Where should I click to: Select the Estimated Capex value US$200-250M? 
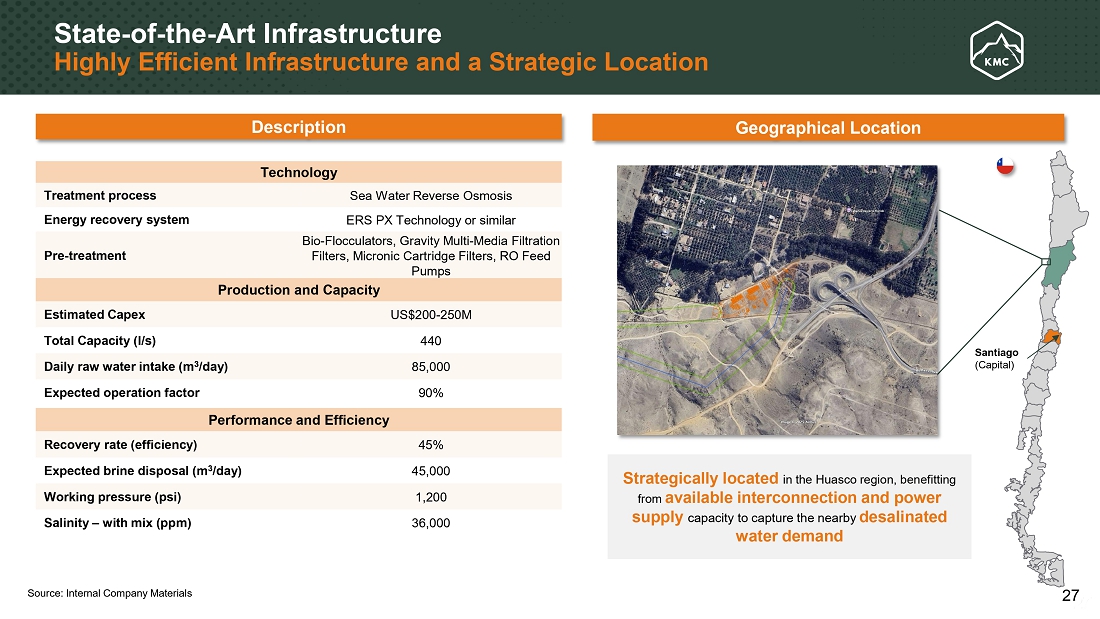[x=430, y=315]
